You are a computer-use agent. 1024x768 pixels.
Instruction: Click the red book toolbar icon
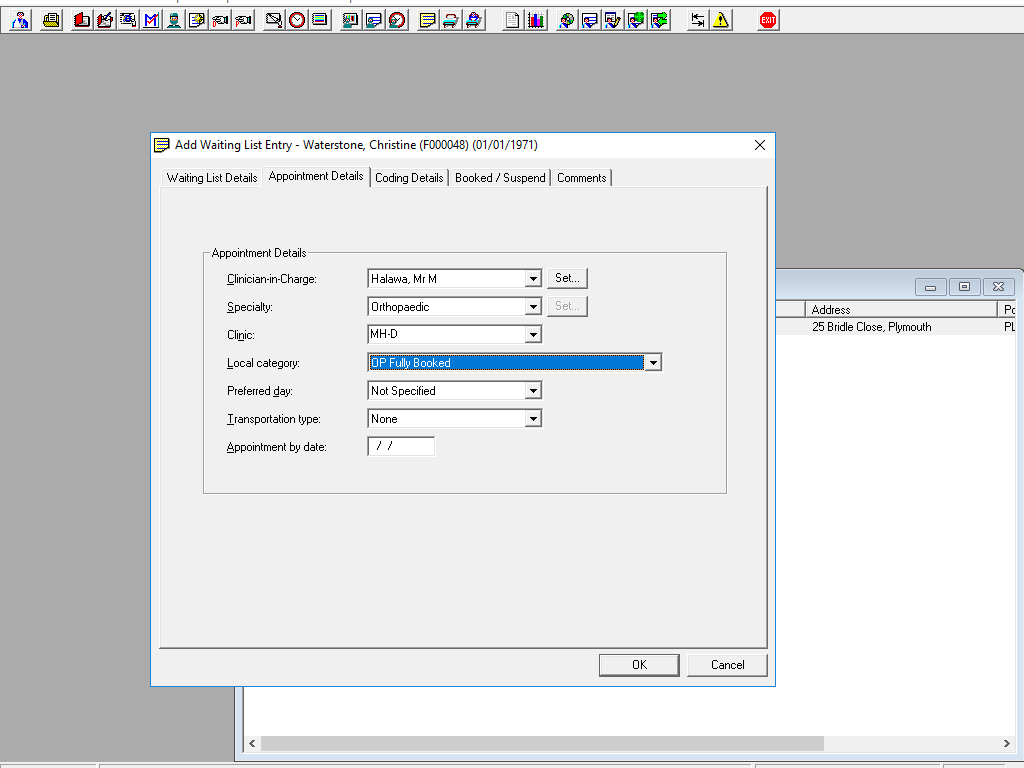click(82, 20)
